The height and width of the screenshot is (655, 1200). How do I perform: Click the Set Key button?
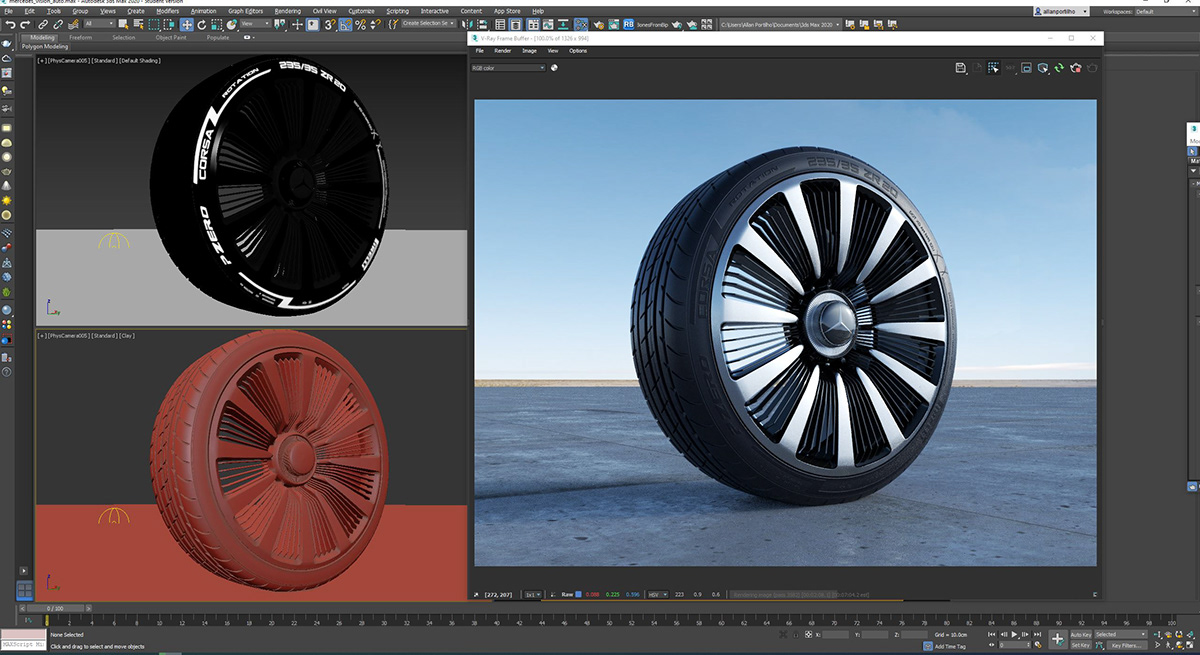tap(1081, 645)
